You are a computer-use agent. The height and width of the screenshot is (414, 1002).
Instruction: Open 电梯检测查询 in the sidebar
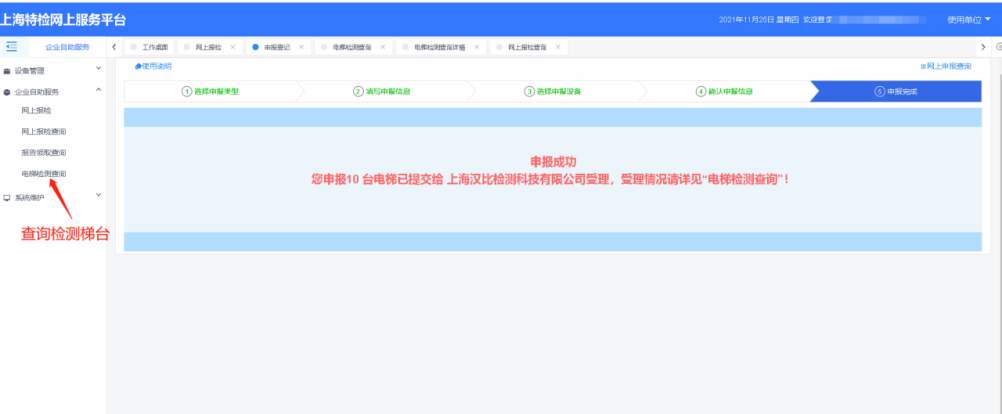[43, 174]
